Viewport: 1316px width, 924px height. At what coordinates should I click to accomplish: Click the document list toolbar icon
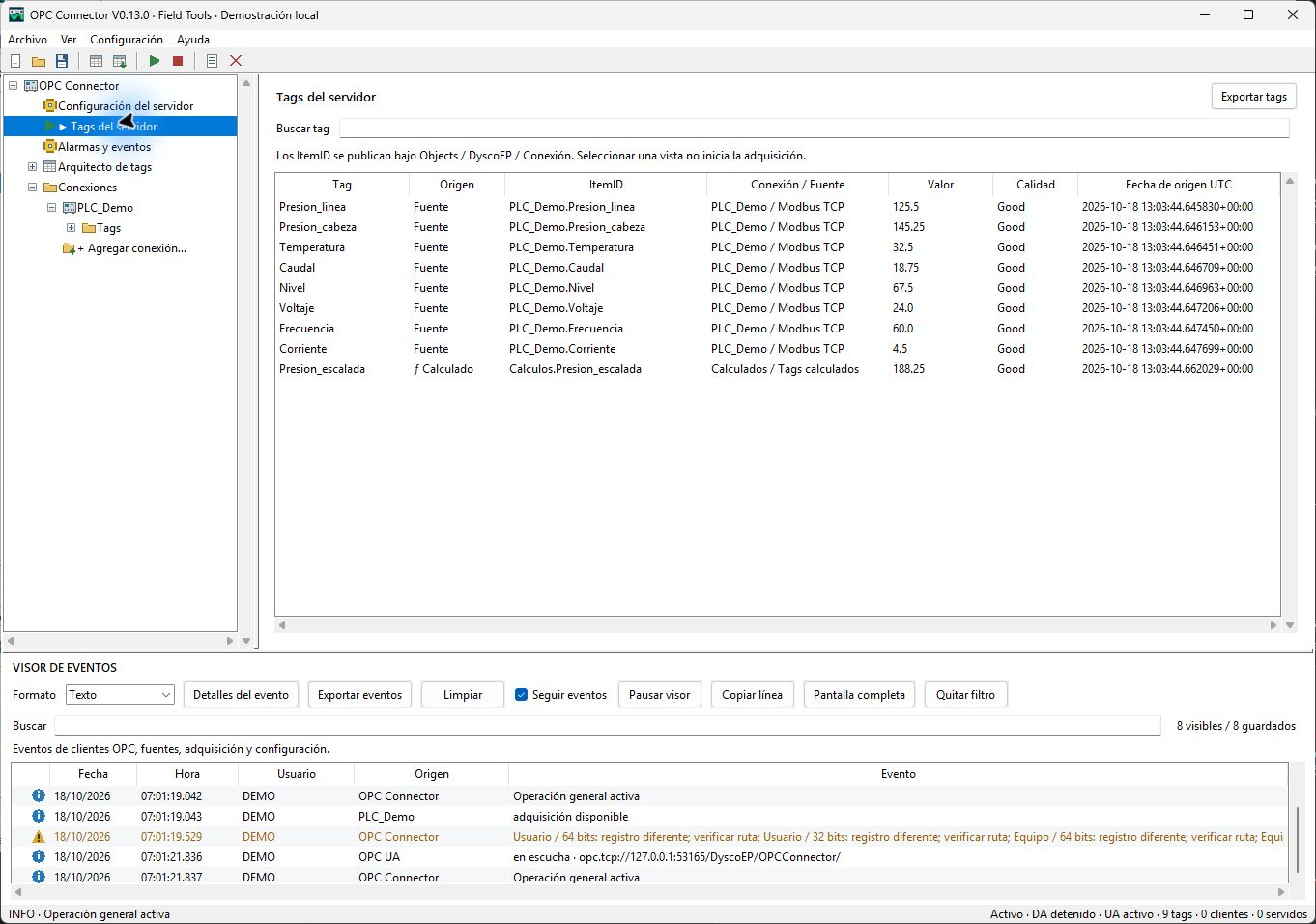click(x=212, y=61)
